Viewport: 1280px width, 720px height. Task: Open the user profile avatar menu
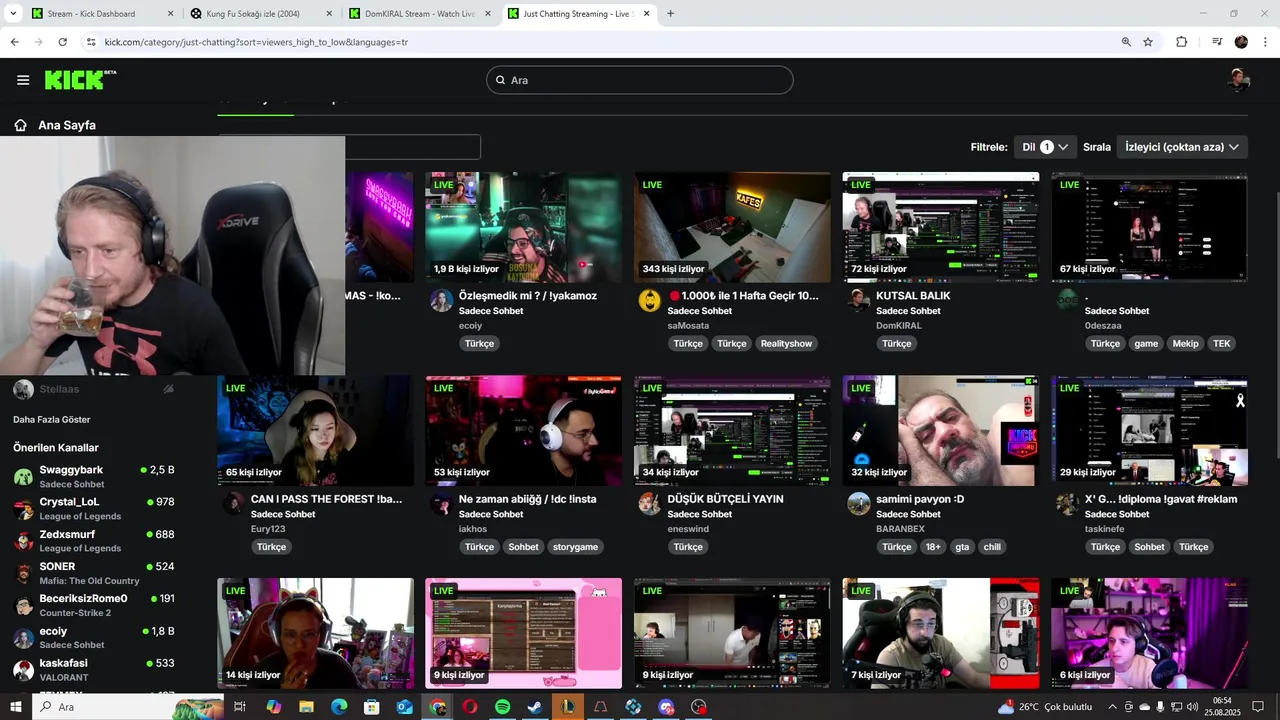(x=1239, y=80)
